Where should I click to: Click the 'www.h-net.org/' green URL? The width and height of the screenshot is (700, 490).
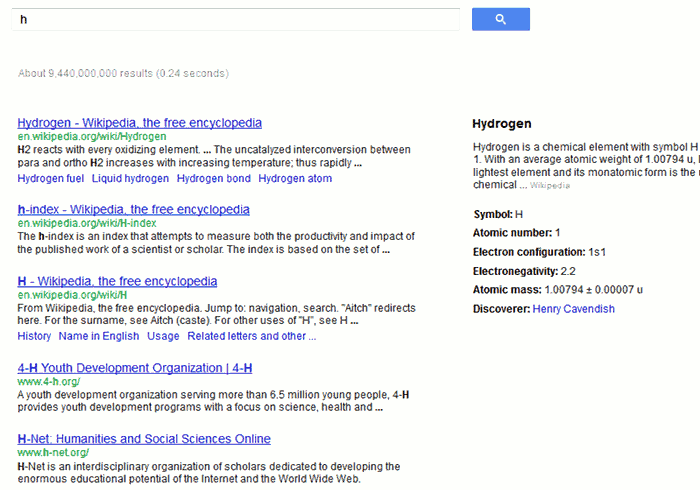53,453
